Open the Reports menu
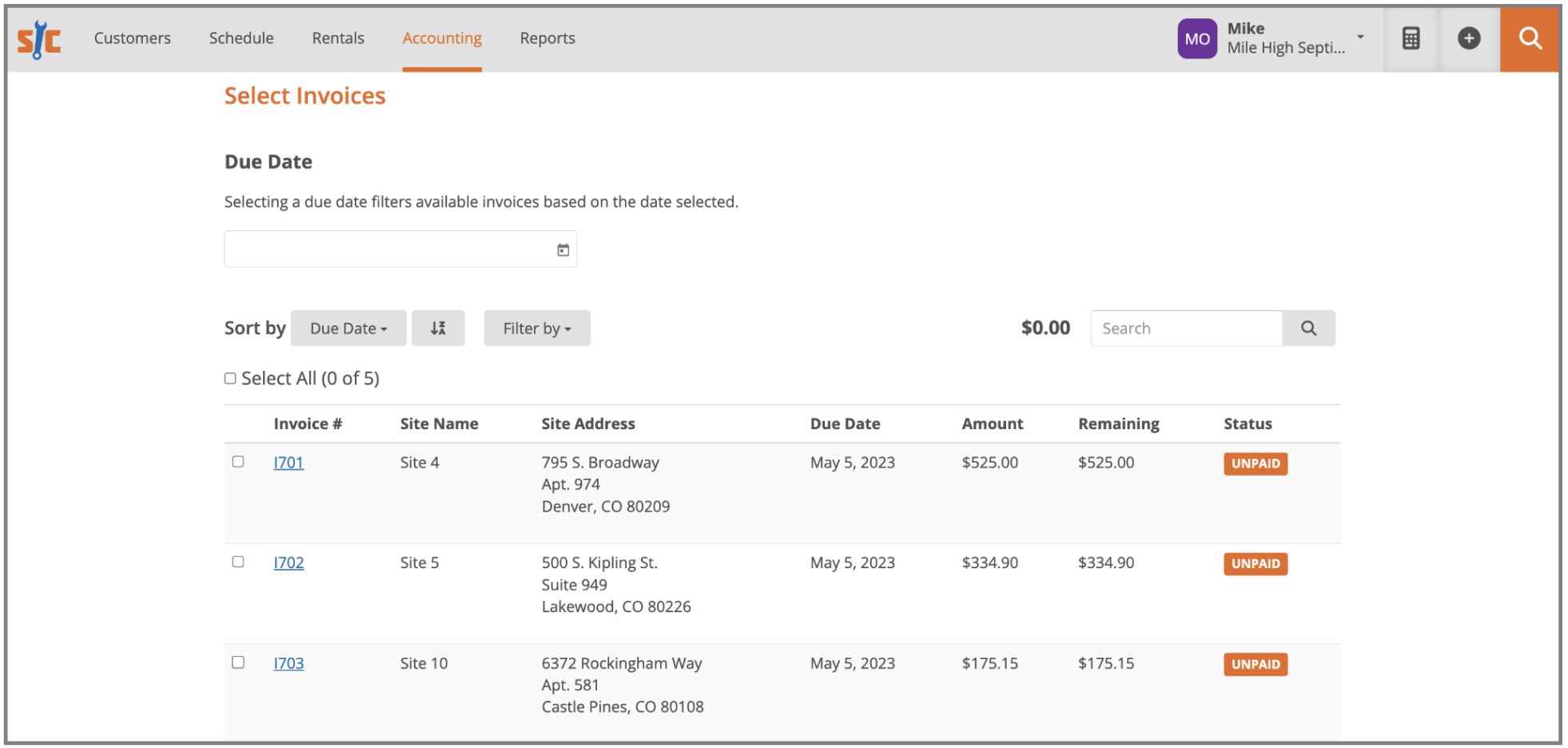This screenshot has width=1568, height=748. pos(547,38)
